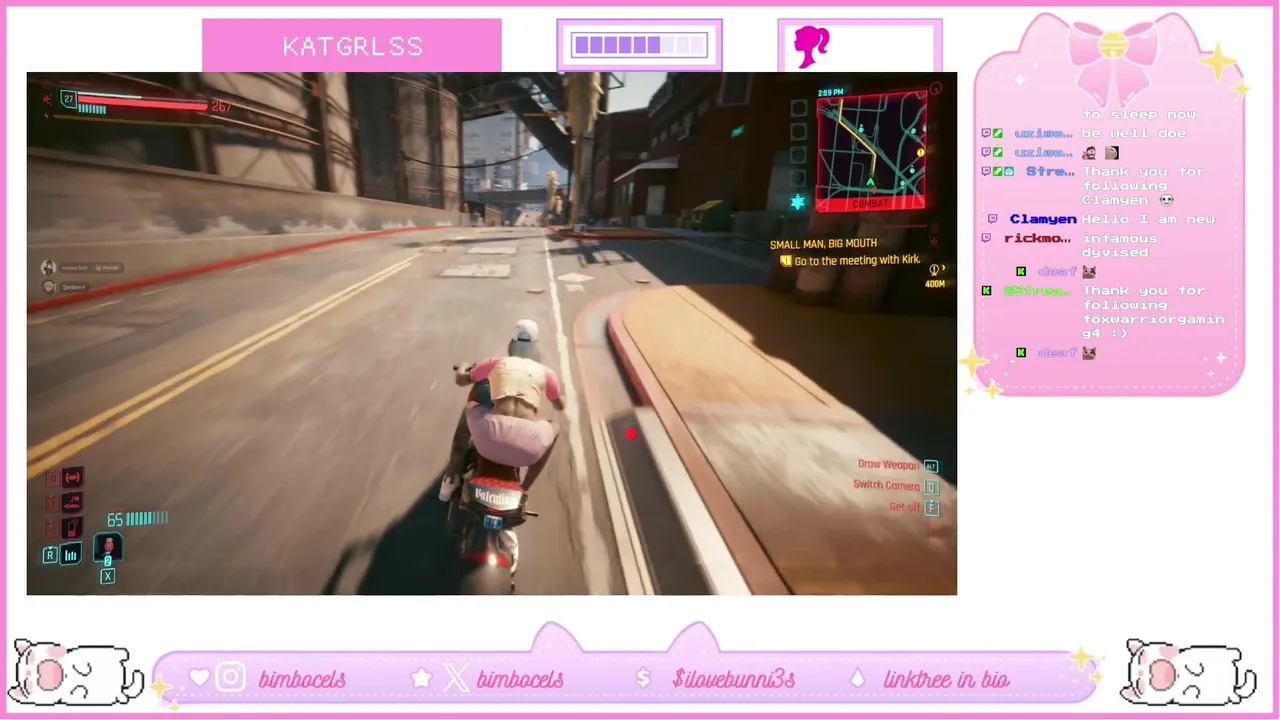
Task: Click 'Thank you for following Clamyen' message
Action: pos(1143,186)
